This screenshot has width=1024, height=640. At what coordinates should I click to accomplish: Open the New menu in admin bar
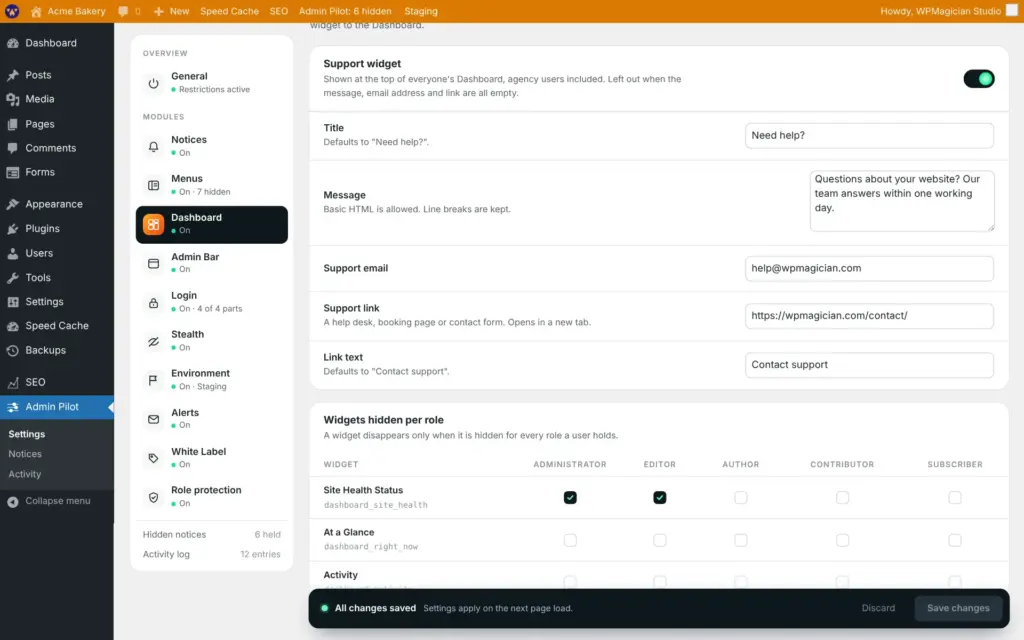point(172,11)
